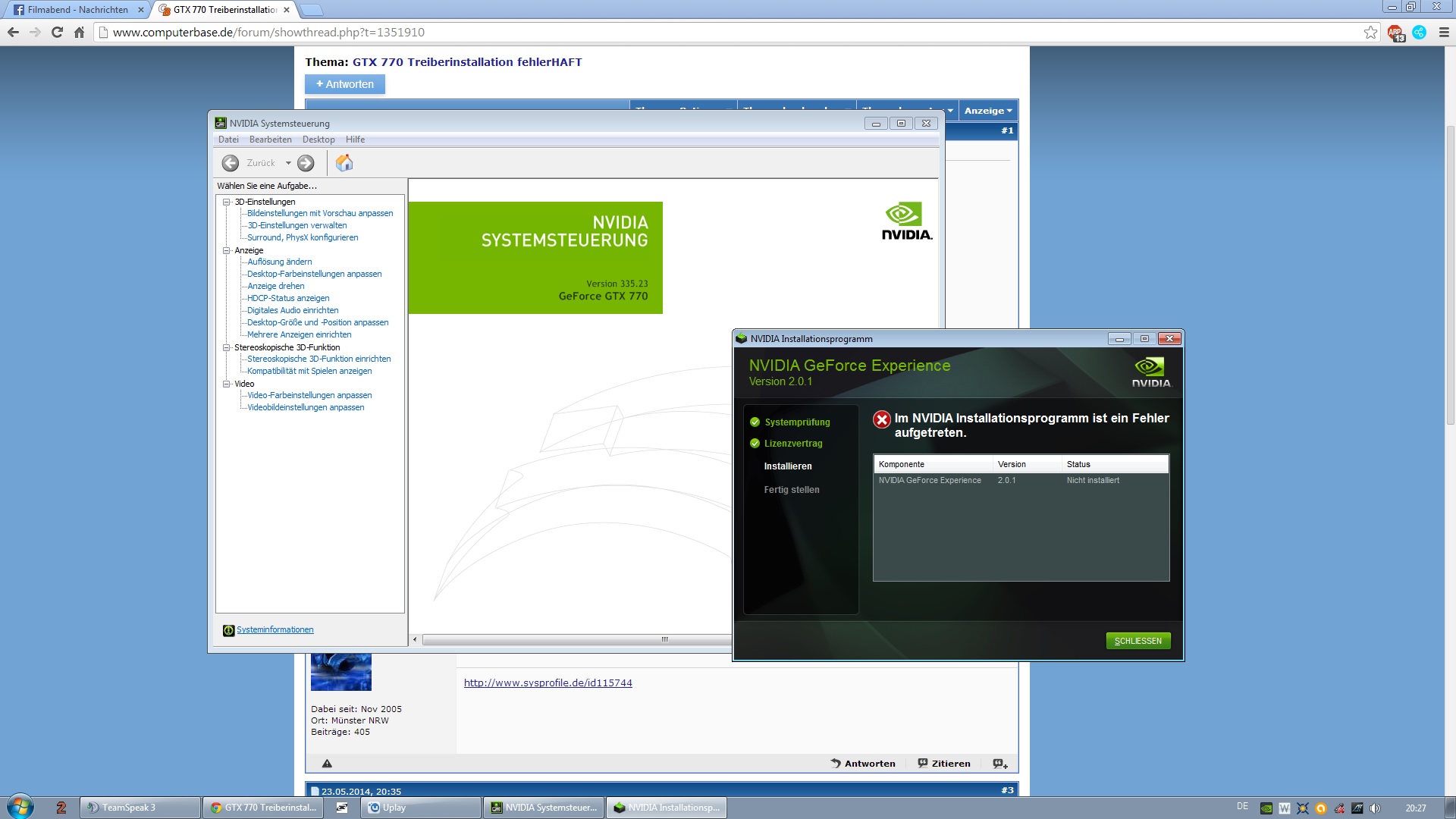This screenshot has width=1456, height=819.
Task: Click the Chrome reload page icon
Action: 57,32
